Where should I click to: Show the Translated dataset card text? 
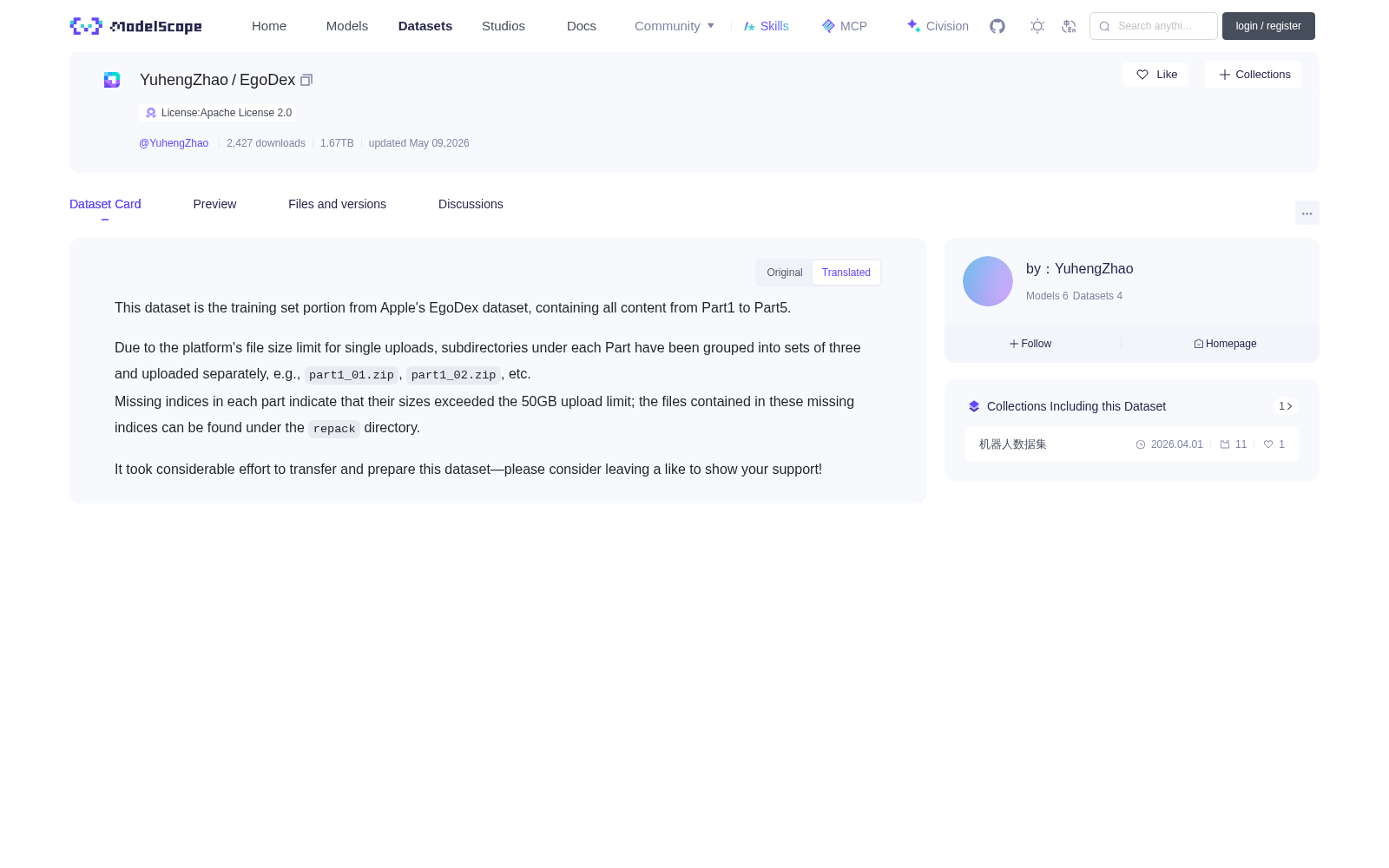(846, 273)
